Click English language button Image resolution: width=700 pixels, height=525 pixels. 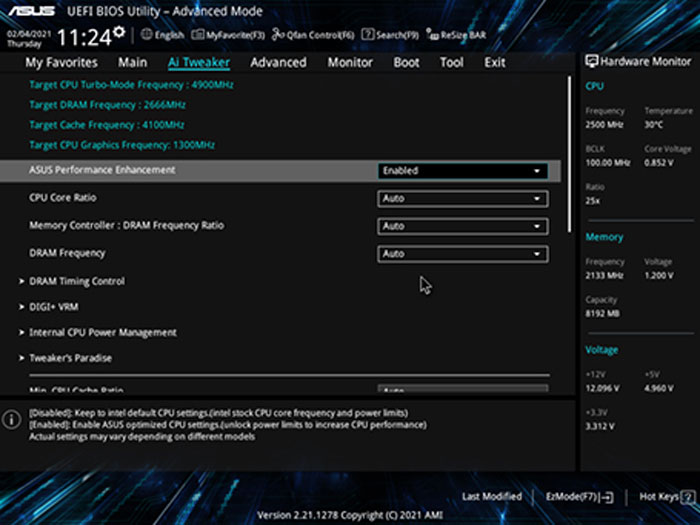[169, 35]
